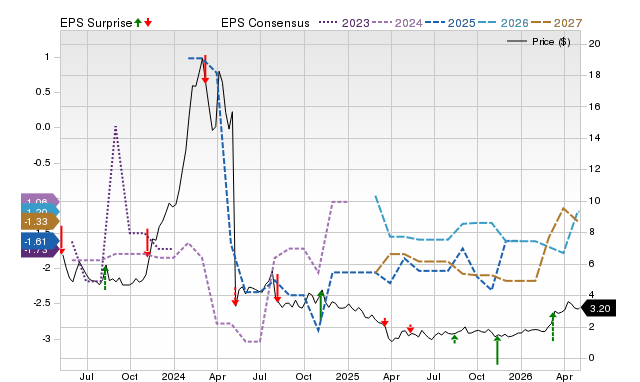Select the red surprise arrow near November 2023
The width and height of the screenshot is (640, 382).
(147, 243)
